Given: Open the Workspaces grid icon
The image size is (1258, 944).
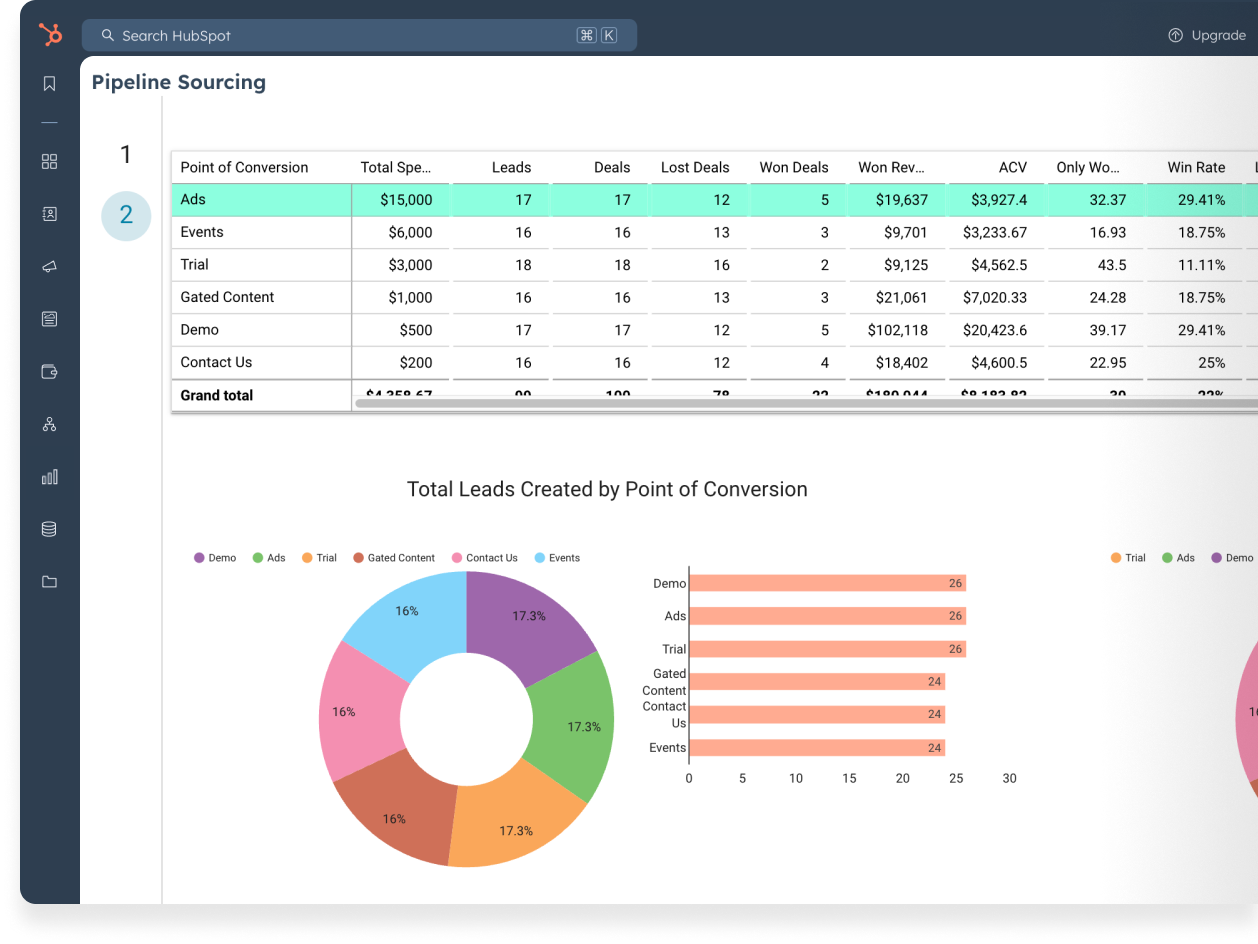Looking at the screenshot, I should [49, 161].
